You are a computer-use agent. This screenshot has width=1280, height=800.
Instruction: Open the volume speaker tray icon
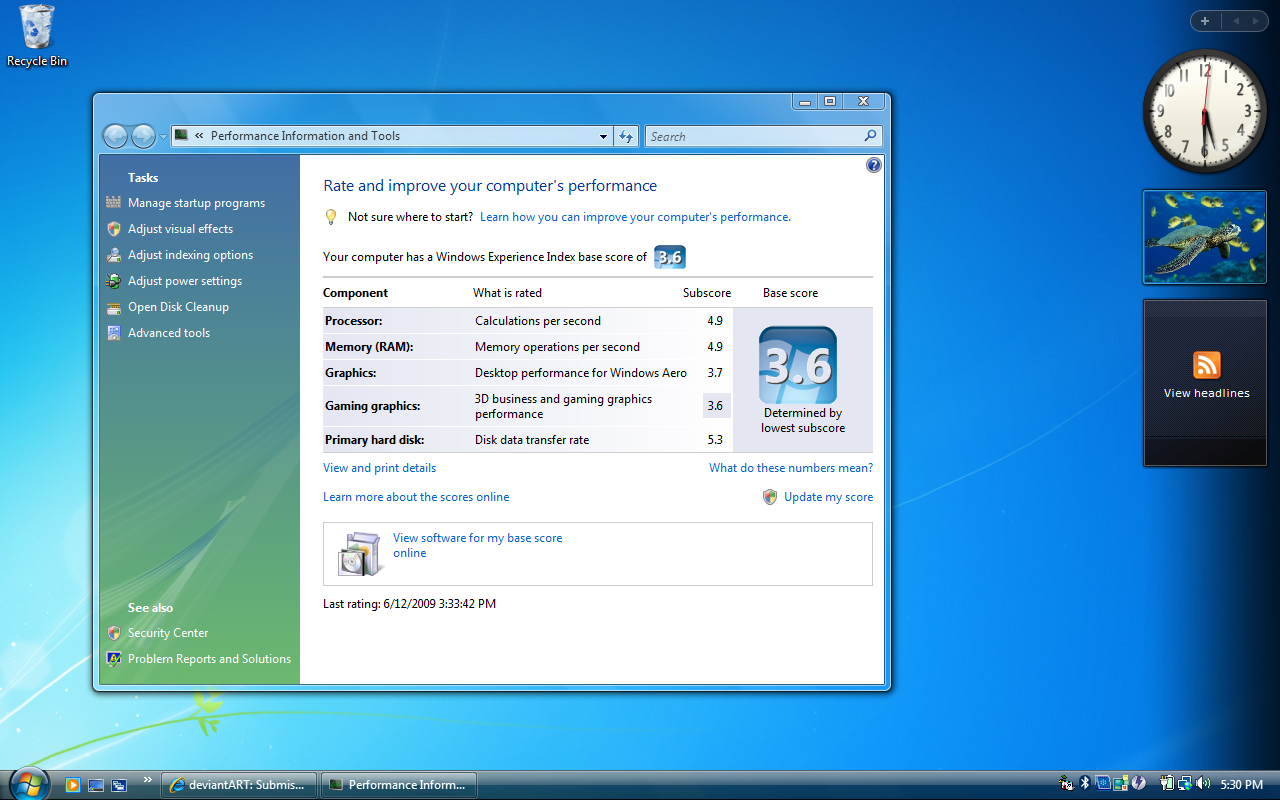(1203, 783)
